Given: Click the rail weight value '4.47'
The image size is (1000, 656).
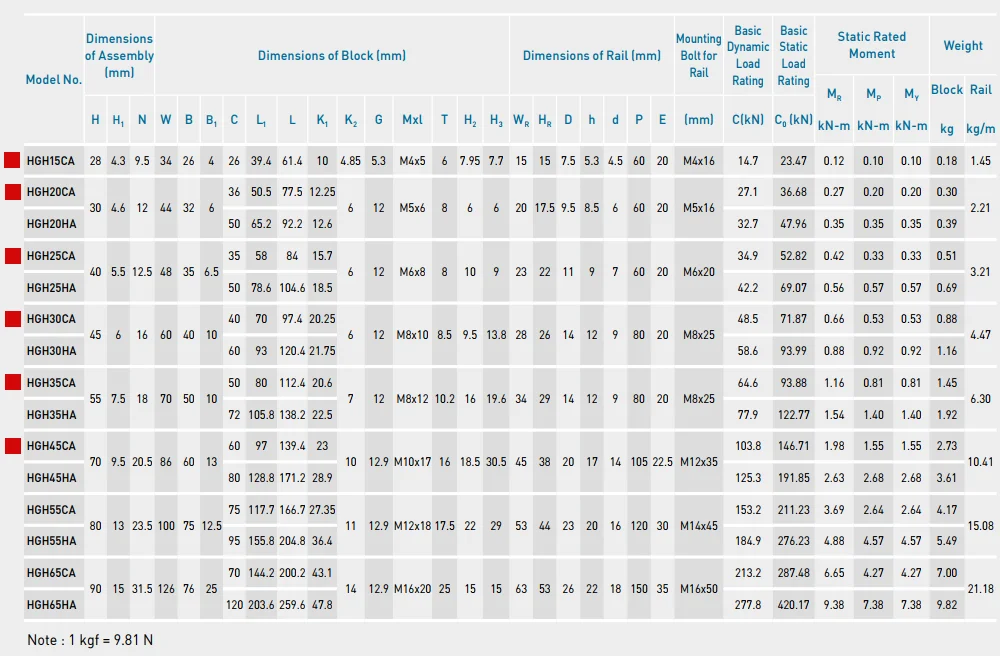Looking at the screenshot, I should coord(980,335).
